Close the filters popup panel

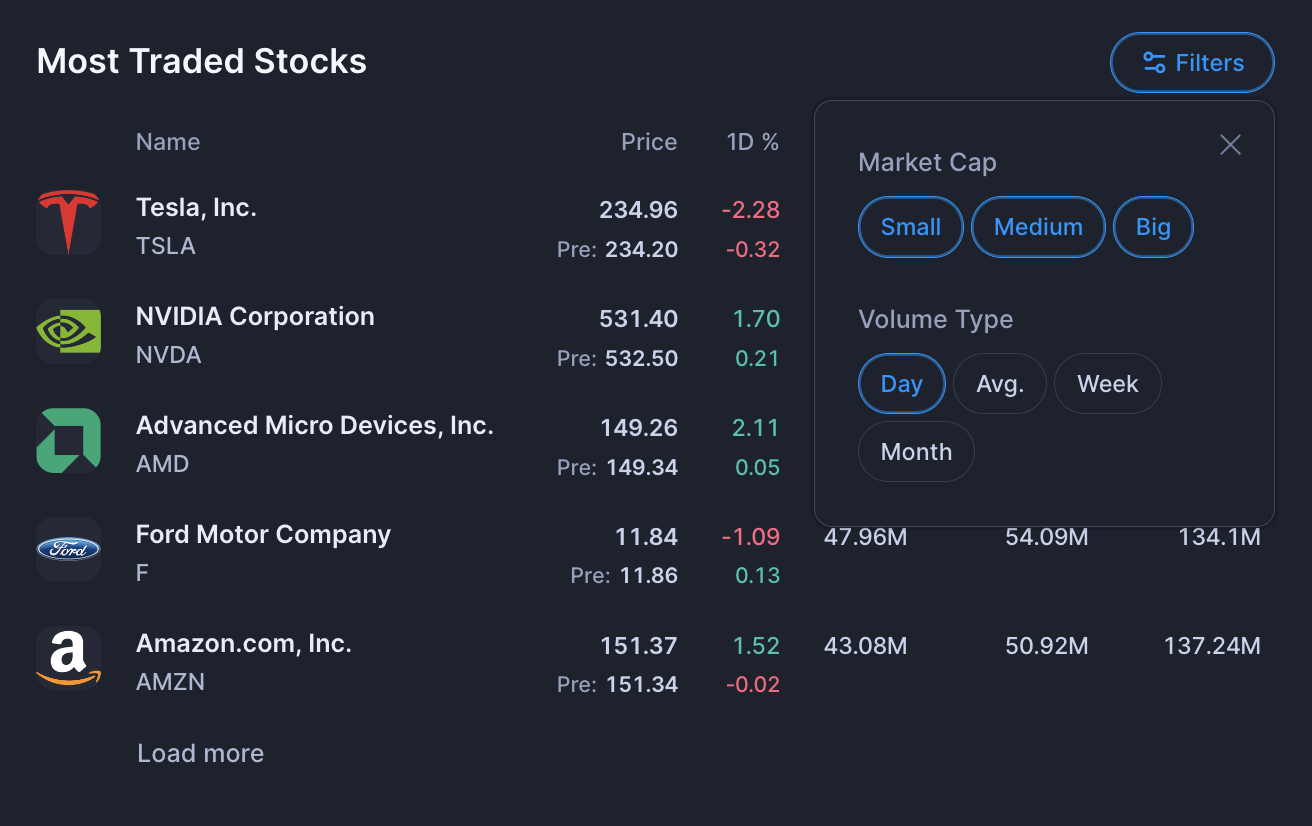click(1230, 145)
